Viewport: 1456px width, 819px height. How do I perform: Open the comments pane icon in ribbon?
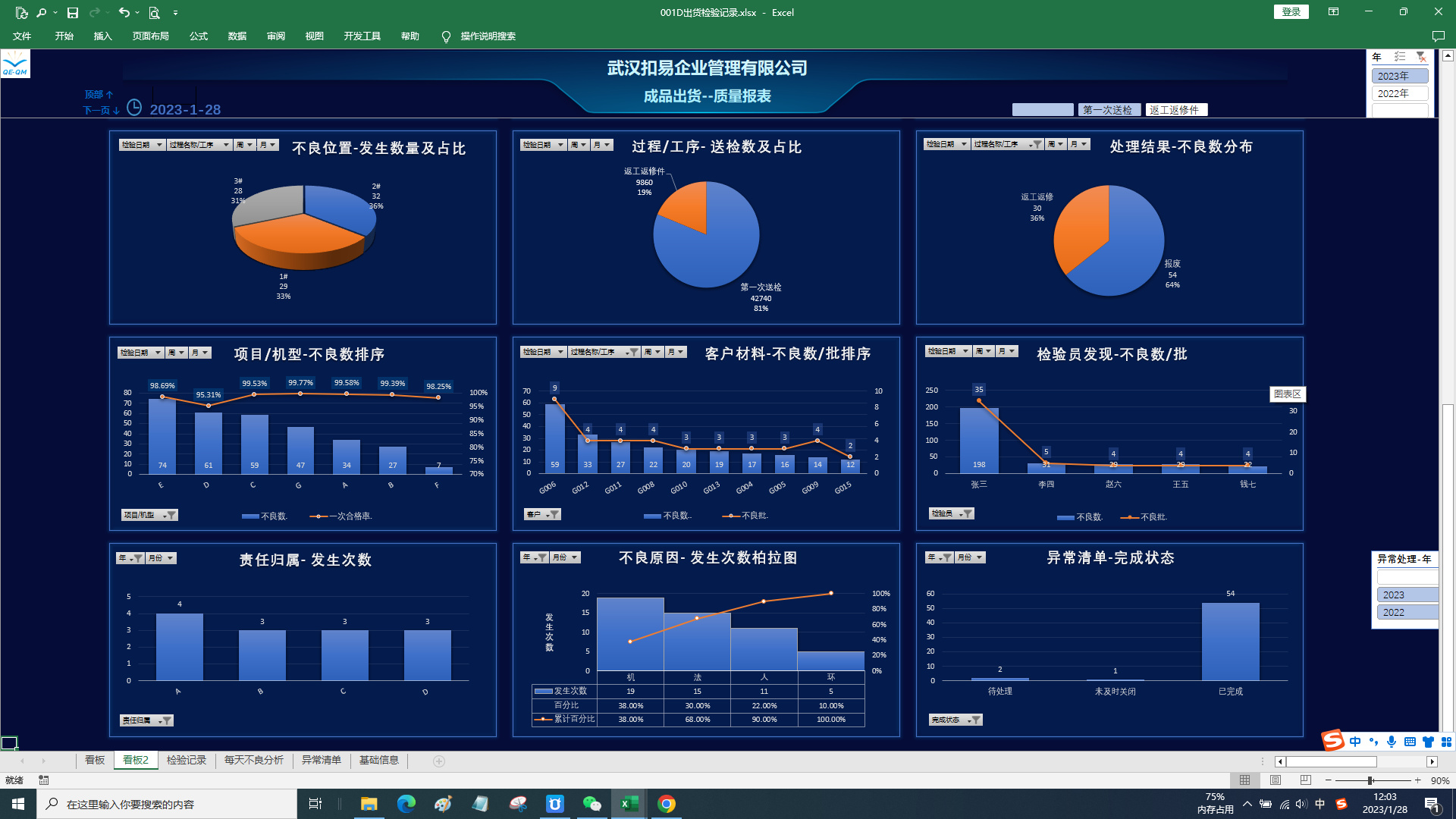point(1438,36)
